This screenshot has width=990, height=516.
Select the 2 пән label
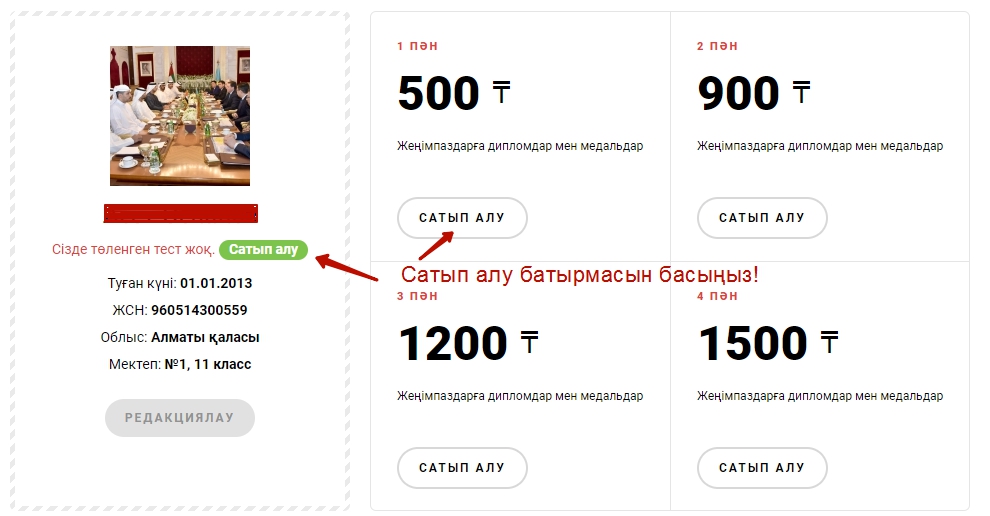click(717, 46)
